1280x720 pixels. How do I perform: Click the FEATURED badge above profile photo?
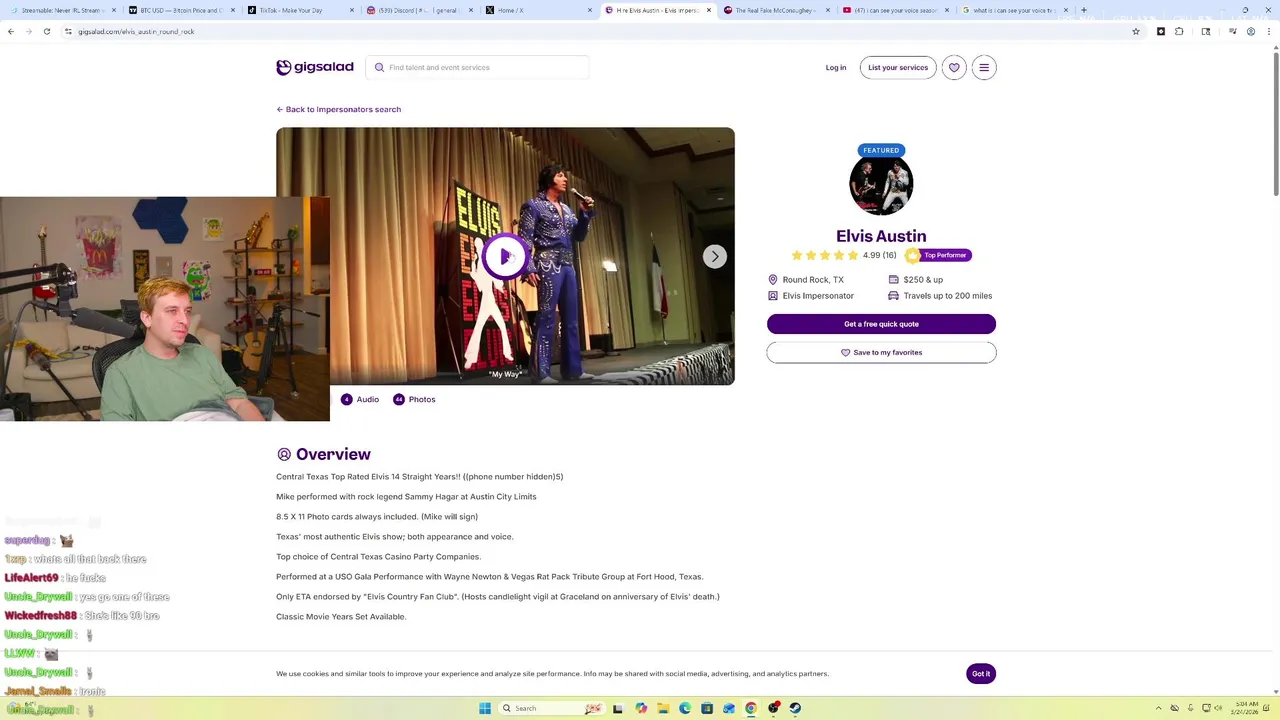(881, 150)
